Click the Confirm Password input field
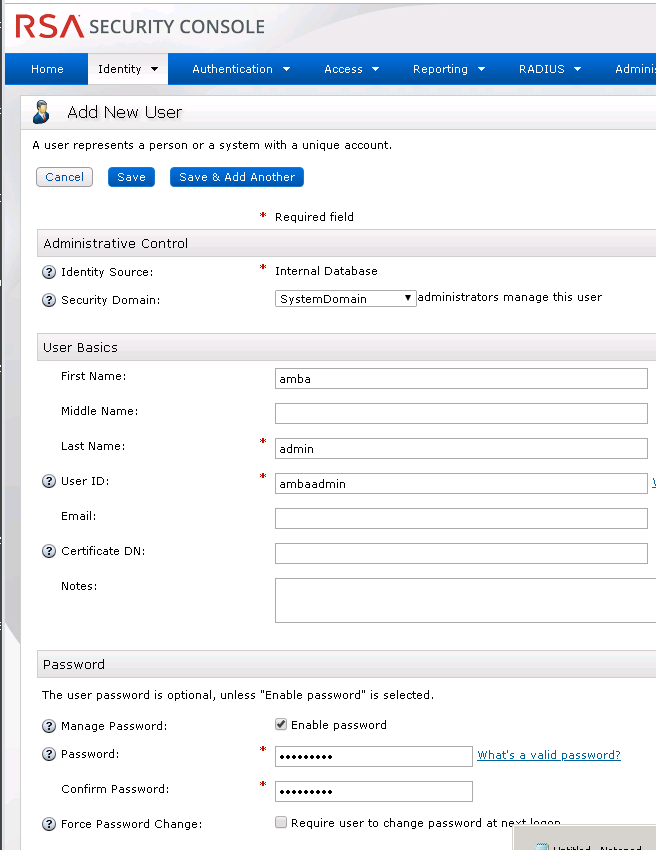The image size is (656, 850). coord(374,791)
